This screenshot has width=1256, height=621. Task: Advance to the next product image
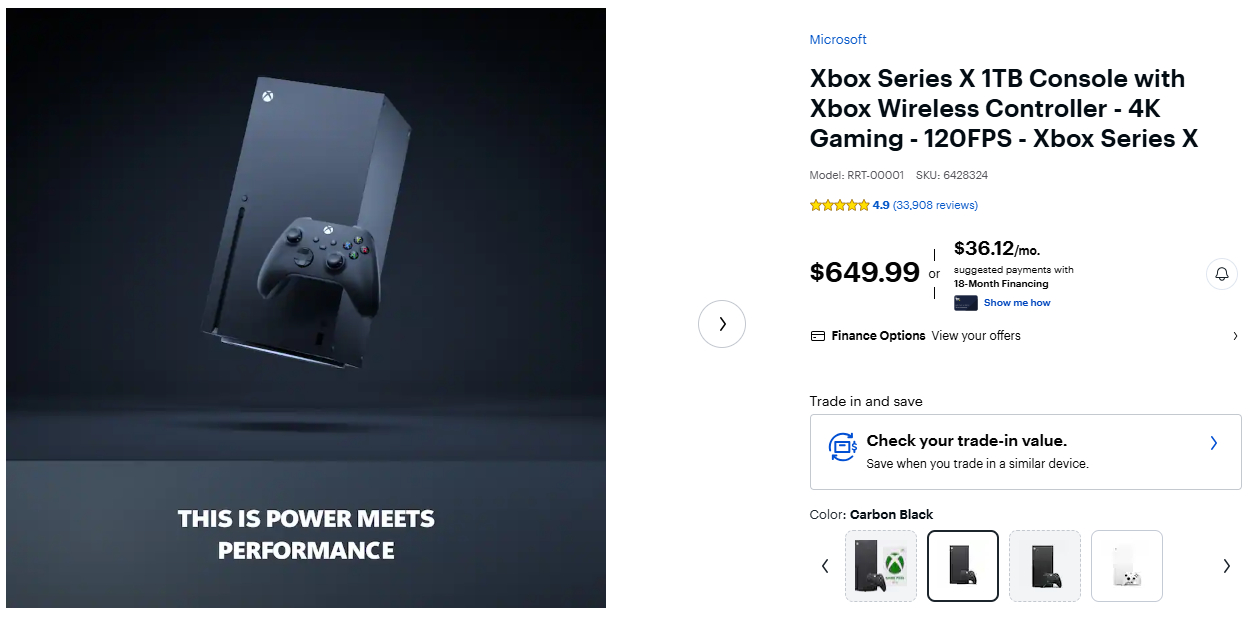(x=722, y=324)
